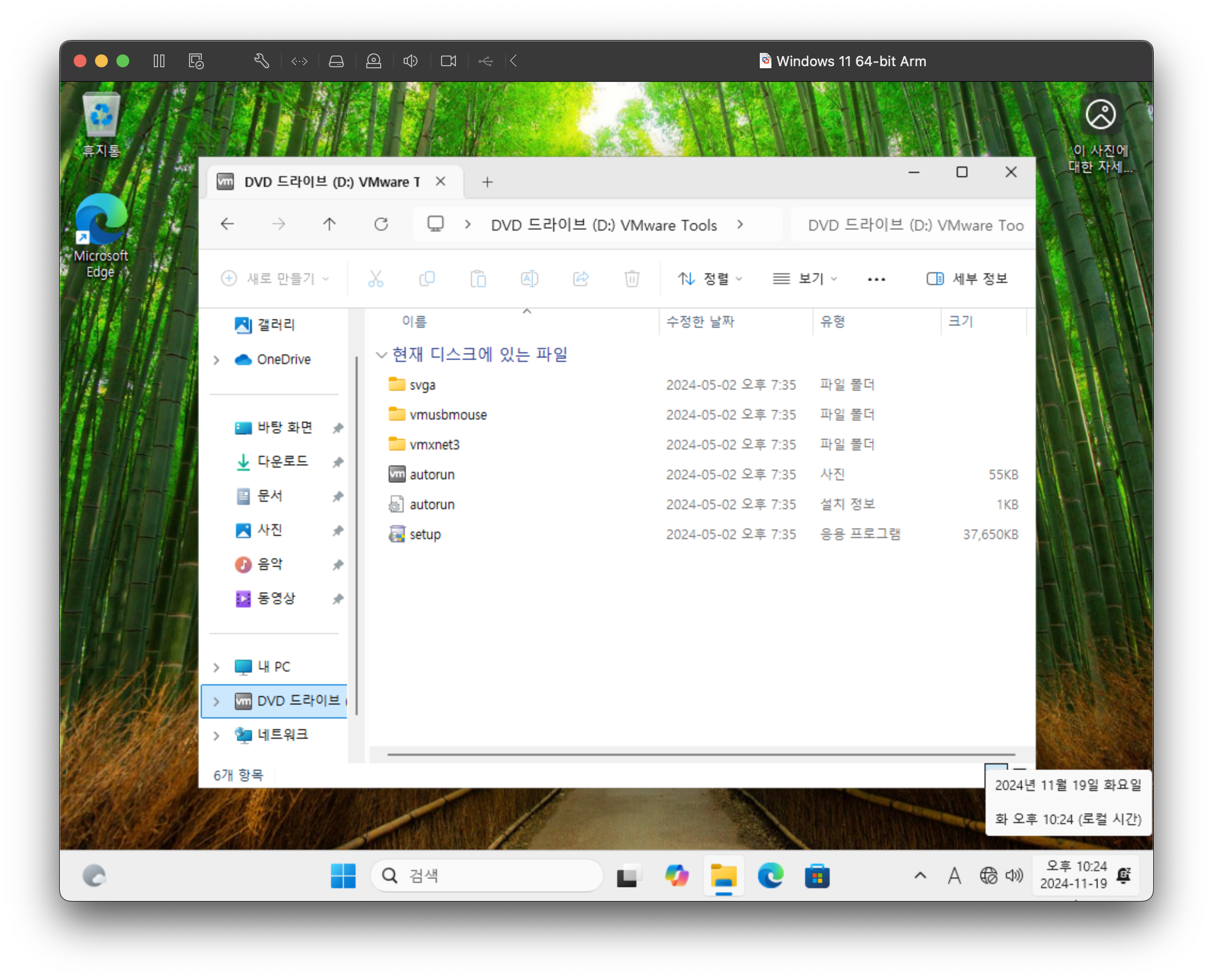Open the see-more ellipsis menu
Viewport: 1213px width, 980px height.
tap(876, 279)
